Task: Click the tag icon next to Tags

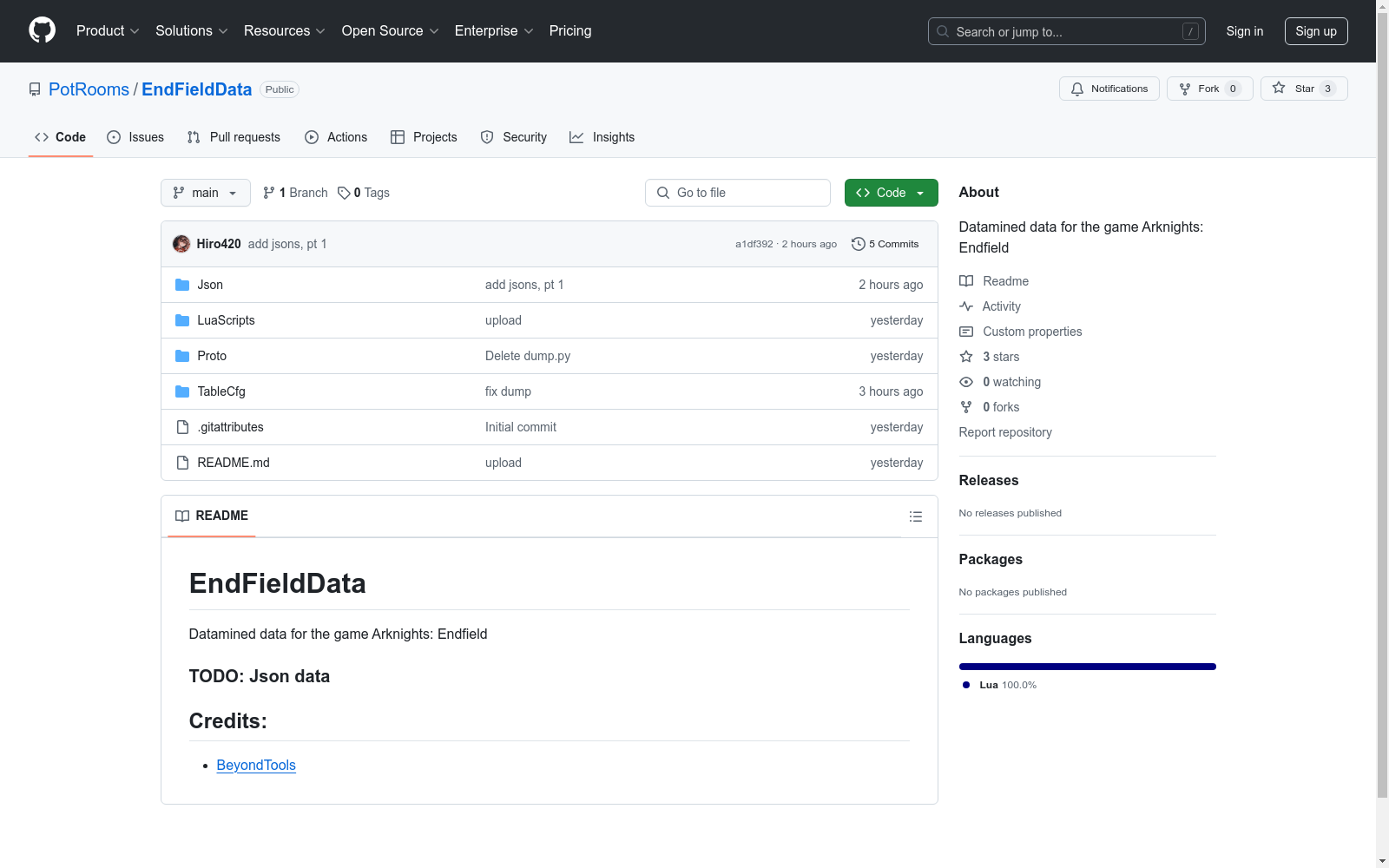Action: point(344,193)
